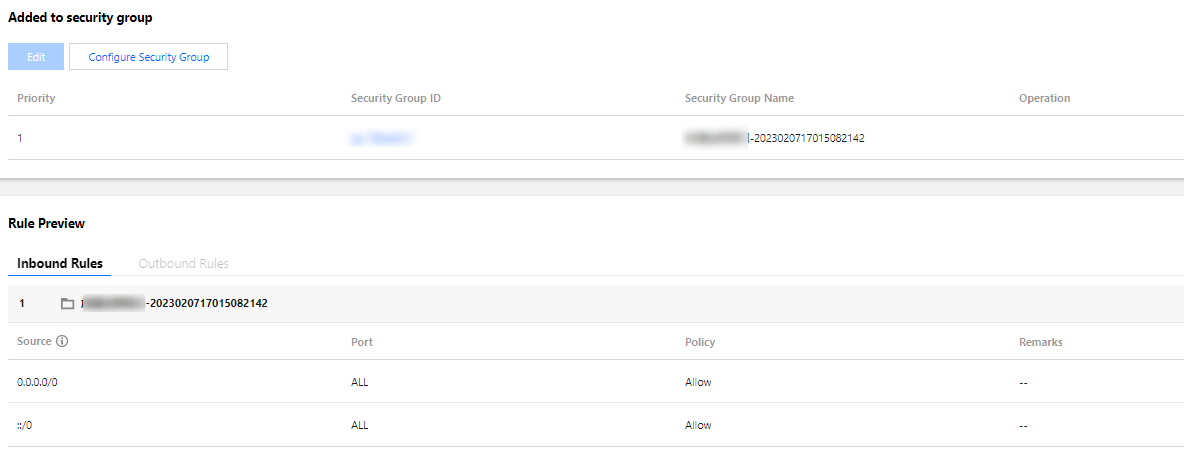The image size is (1184, 449).
Task: Click the Policy column header
Action: (x=700, y=342)
